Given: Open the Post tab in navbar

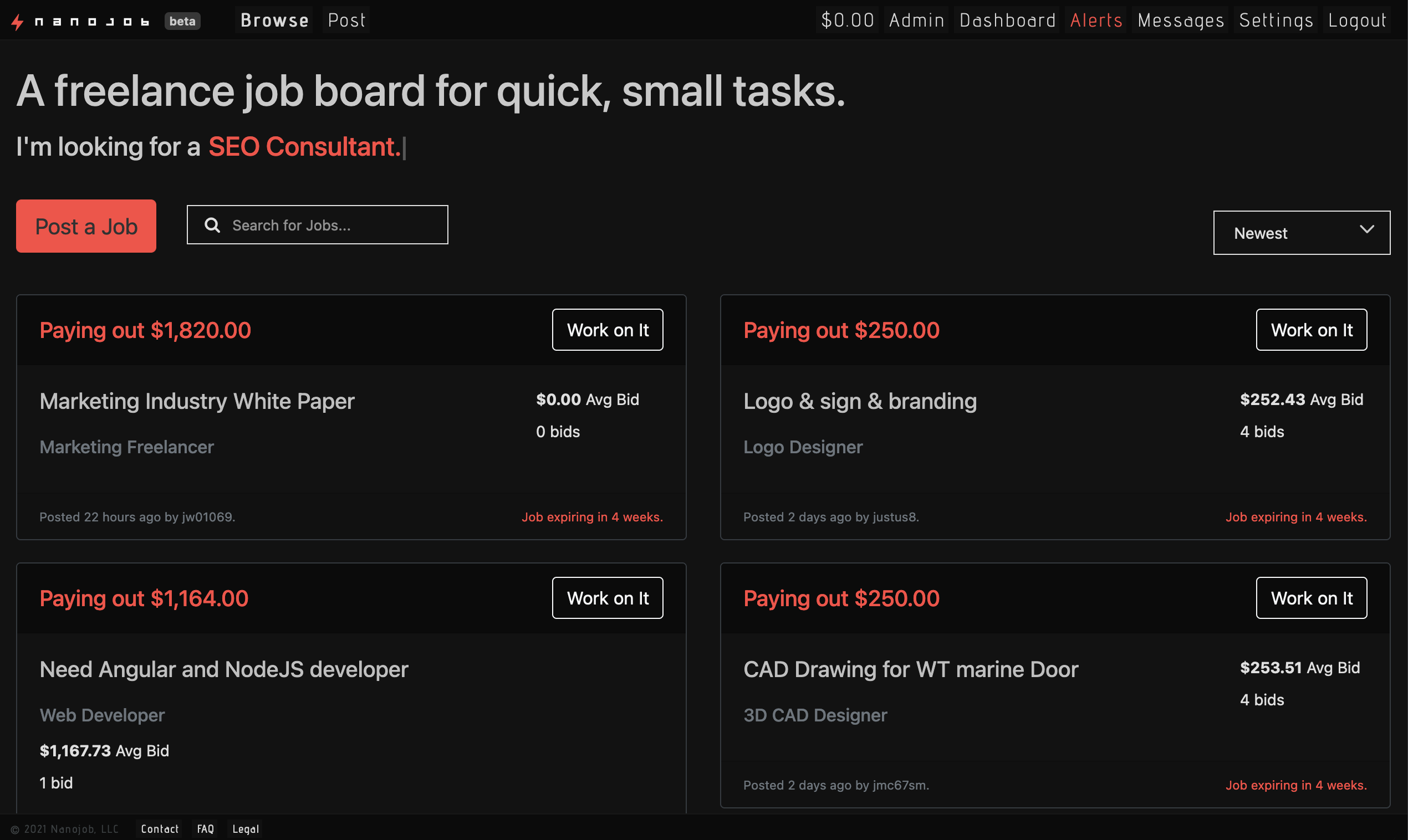Looking at the screenshot, I should pos(346,21).
